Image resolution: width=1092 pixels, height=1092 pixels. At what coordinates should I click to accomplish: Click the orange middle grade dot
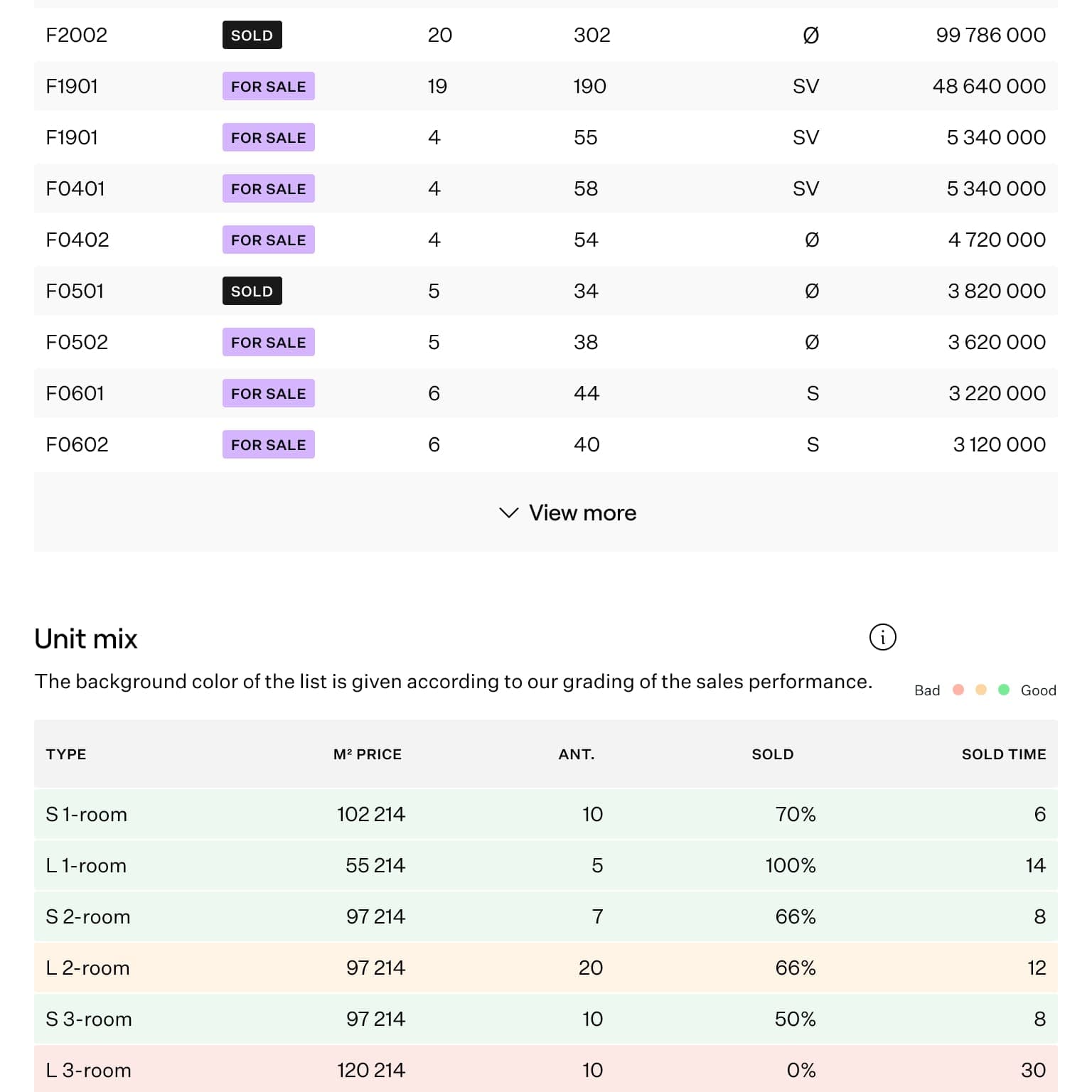980,690
